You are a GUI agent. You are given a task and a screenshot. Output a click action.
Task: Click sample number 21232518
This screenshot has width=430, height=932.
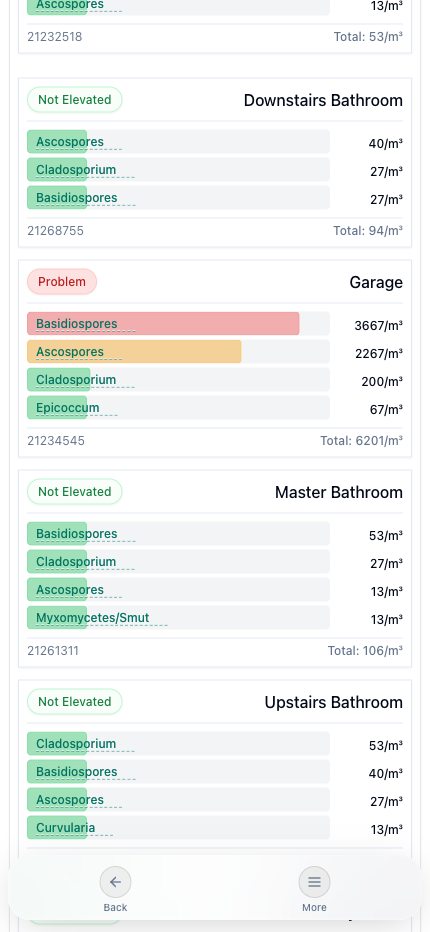pos(55,37)
